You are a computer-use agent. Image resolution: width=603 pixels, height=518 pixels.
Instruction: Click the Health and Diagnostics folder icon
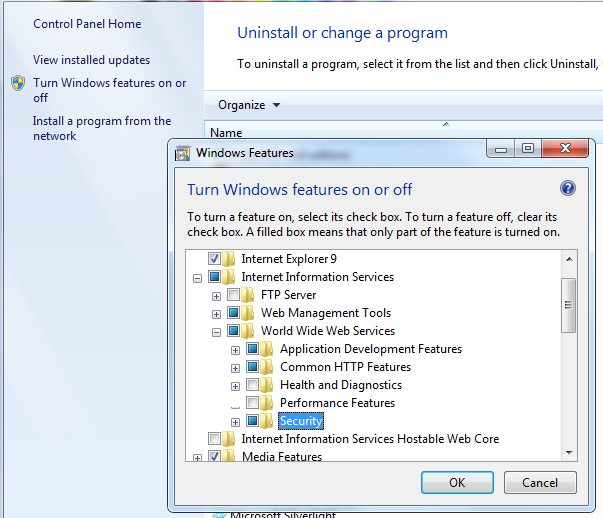coord(268,385)
